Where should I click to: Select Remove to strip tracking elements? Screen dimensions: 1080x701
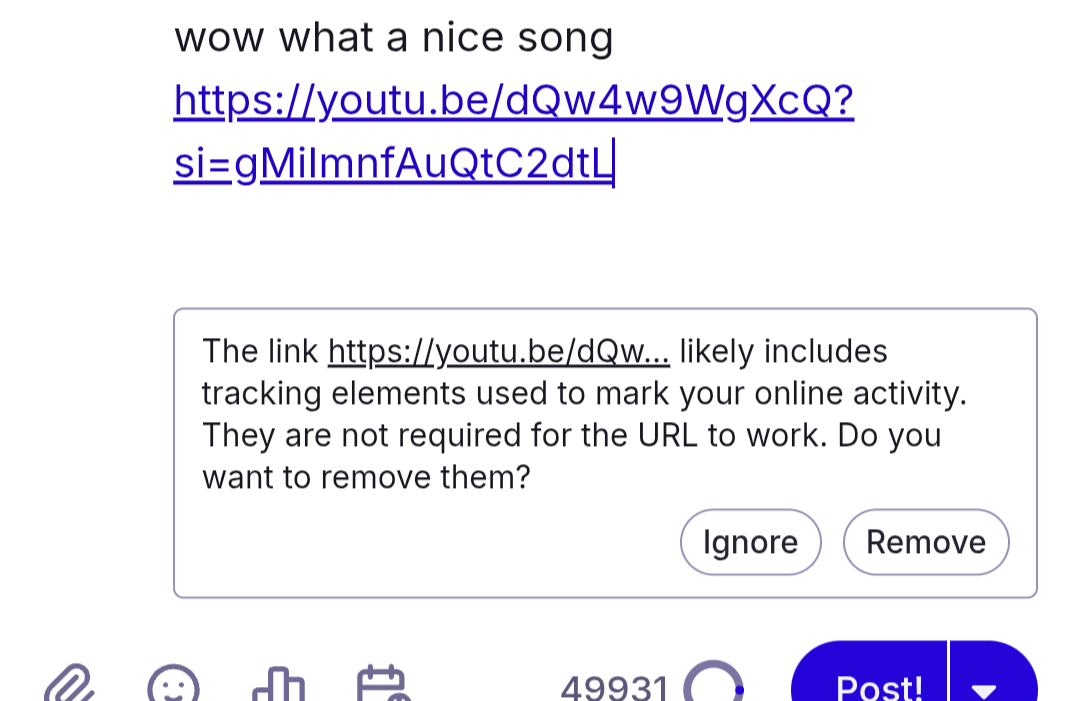point(926,542)
